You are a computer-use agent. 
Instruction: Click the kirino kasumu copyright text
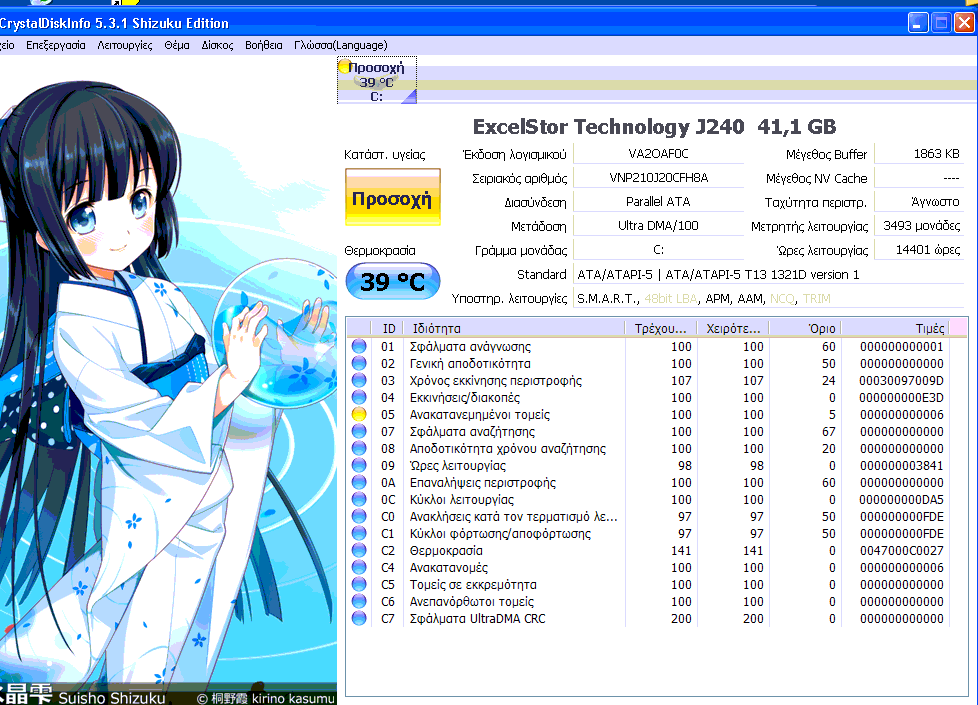[x=266, y=698]
